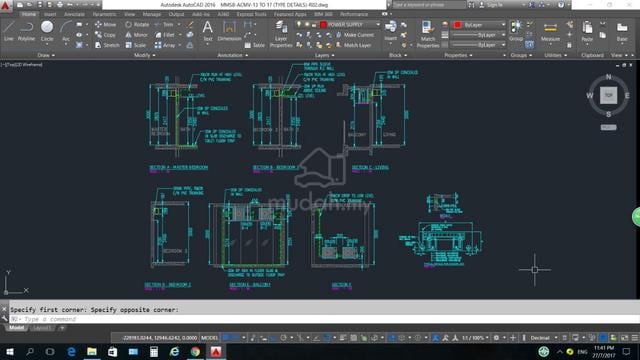Plot the drawing from quick access toolbar
This screenshot has height=360, width=640.
60,5
